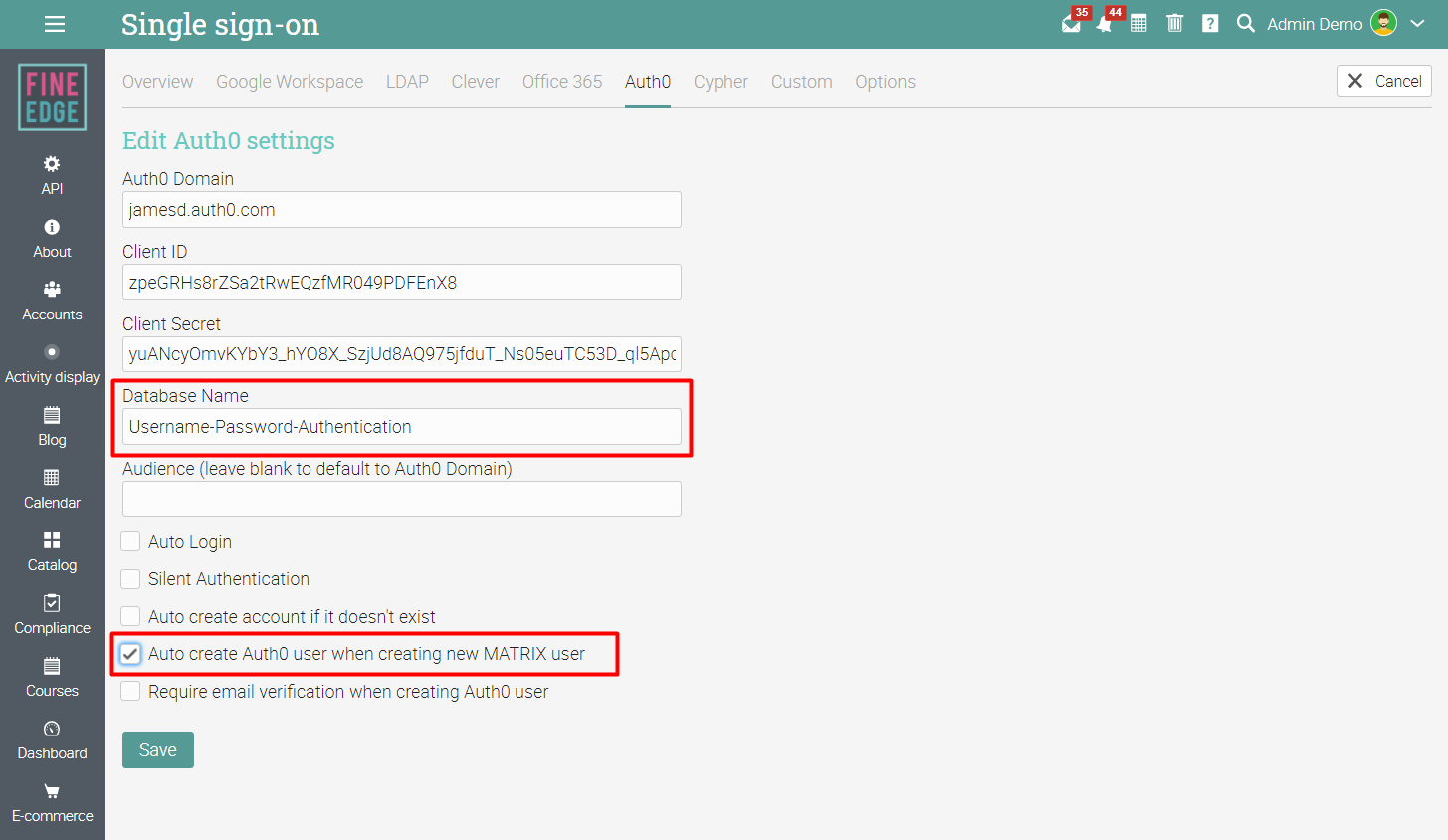Click the Database Name input field
This screenshot has width=1448, height=840.
[x=402, y=427]
